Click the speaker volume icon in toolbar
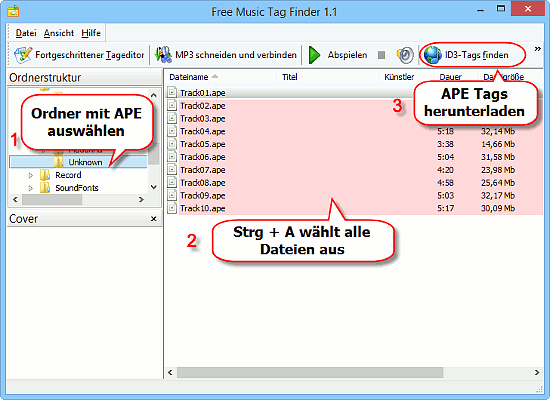The height and width of the screenshot is (400, 550). point(405,55)
